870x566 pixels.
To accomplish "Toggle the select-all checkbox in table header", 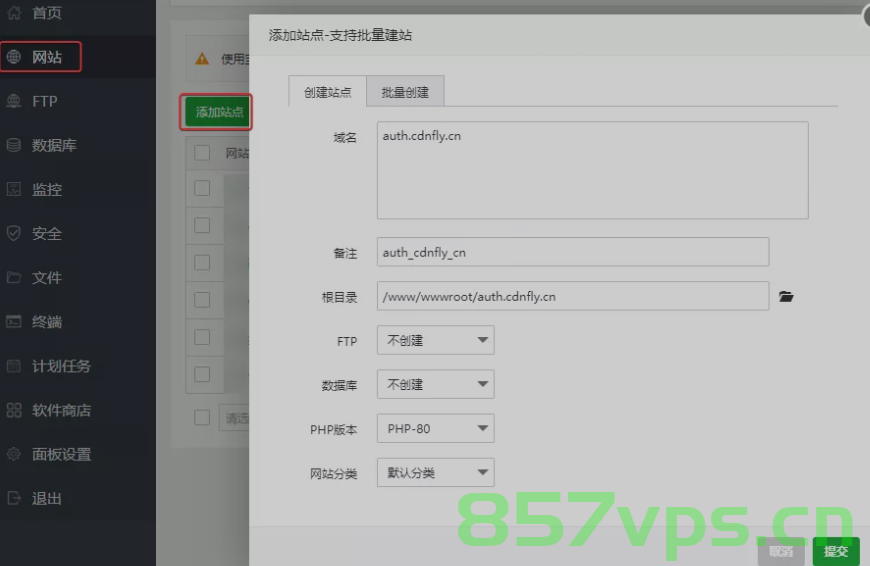I will point(202,153).
